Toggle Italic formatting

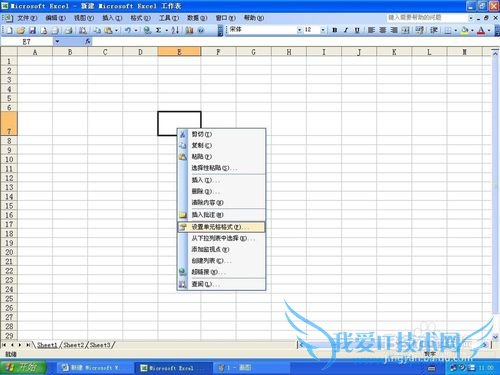pyautogui.click(x=346, y=30)
